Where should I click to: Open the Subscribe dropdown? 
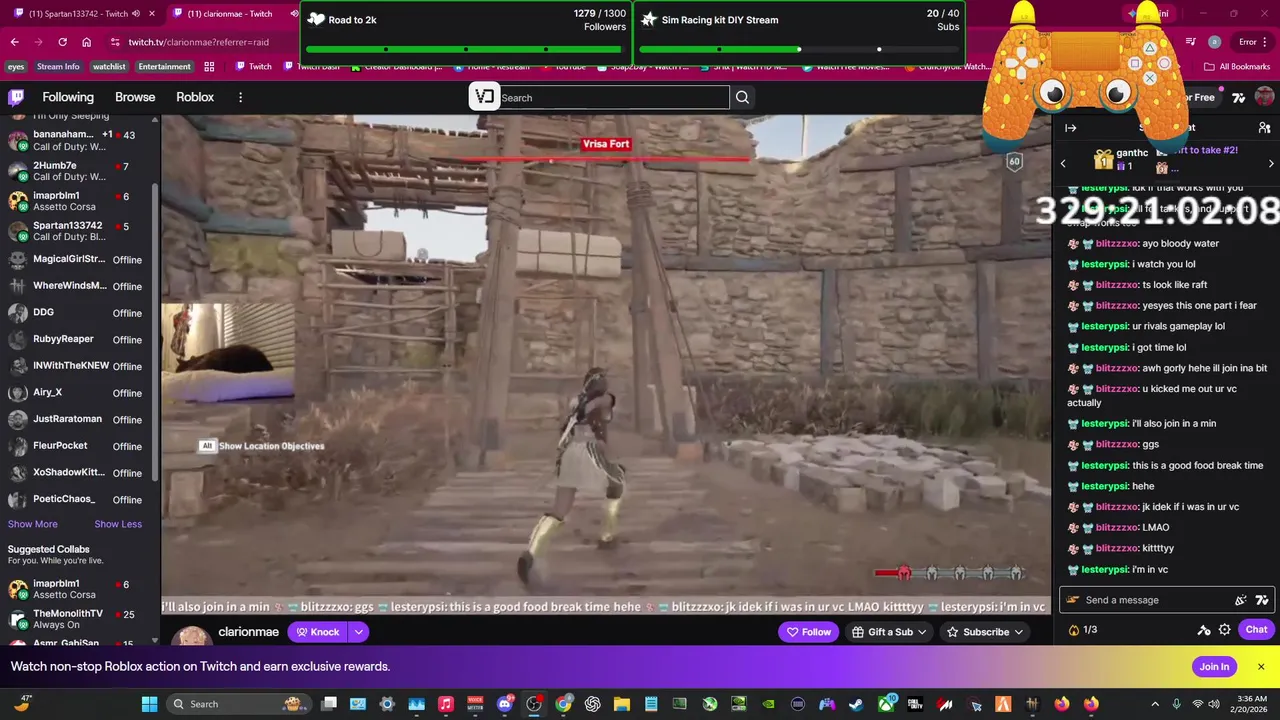[x=985, y=632]
